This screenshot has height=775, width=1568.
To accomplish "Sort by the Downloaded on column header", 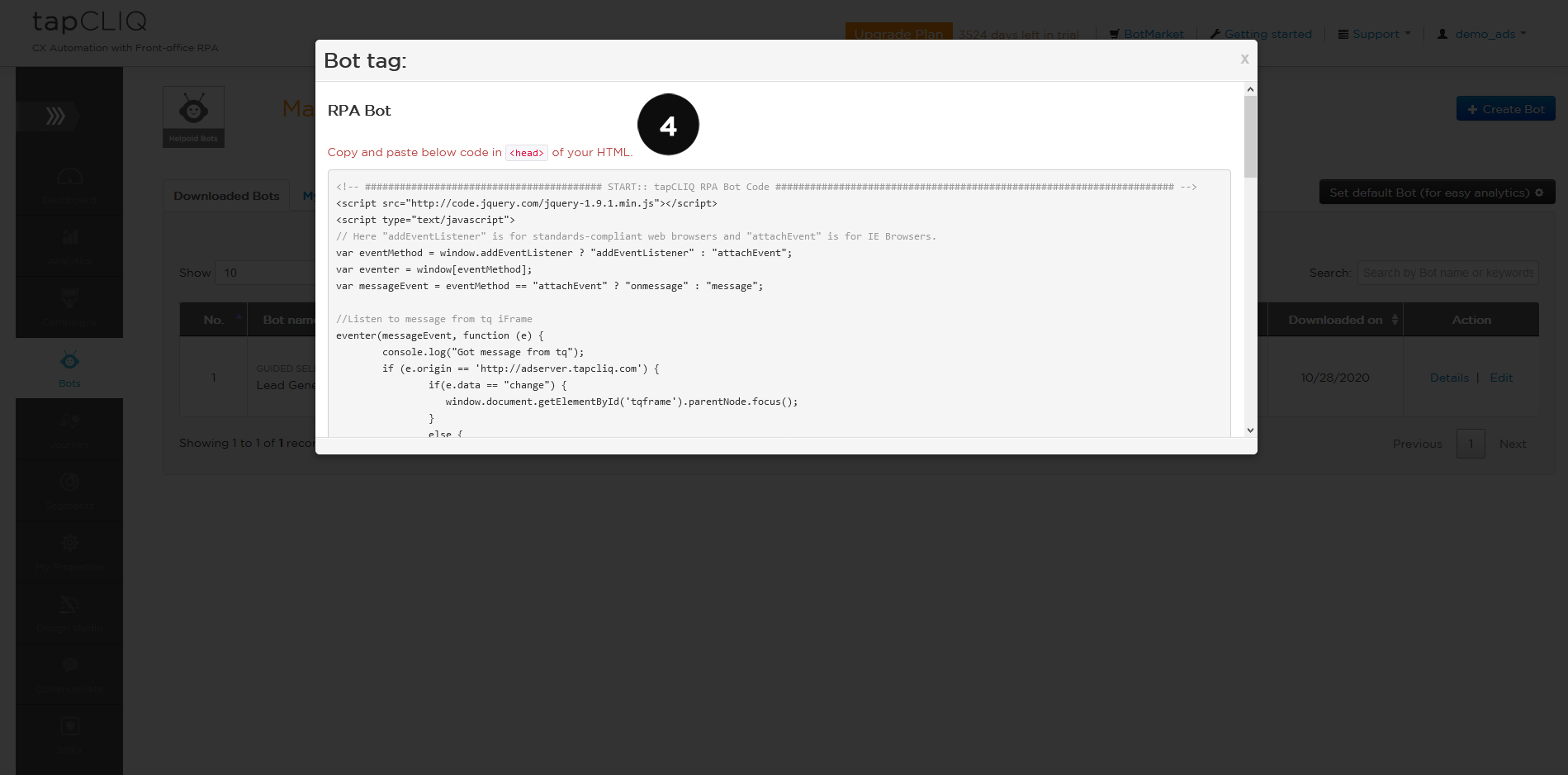I will [x=1335, y=320].
